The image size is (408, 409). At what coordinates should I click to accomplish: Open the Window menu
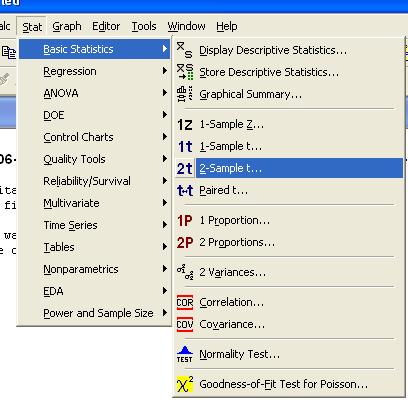pyautogui.click(x=186, y=26)
